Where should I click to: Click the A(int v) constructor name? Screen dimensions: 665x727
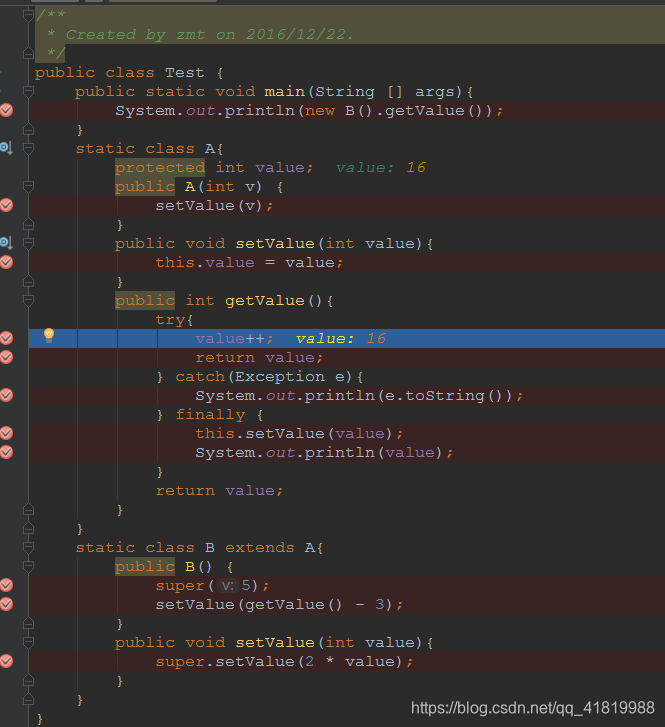click(190, 186)
